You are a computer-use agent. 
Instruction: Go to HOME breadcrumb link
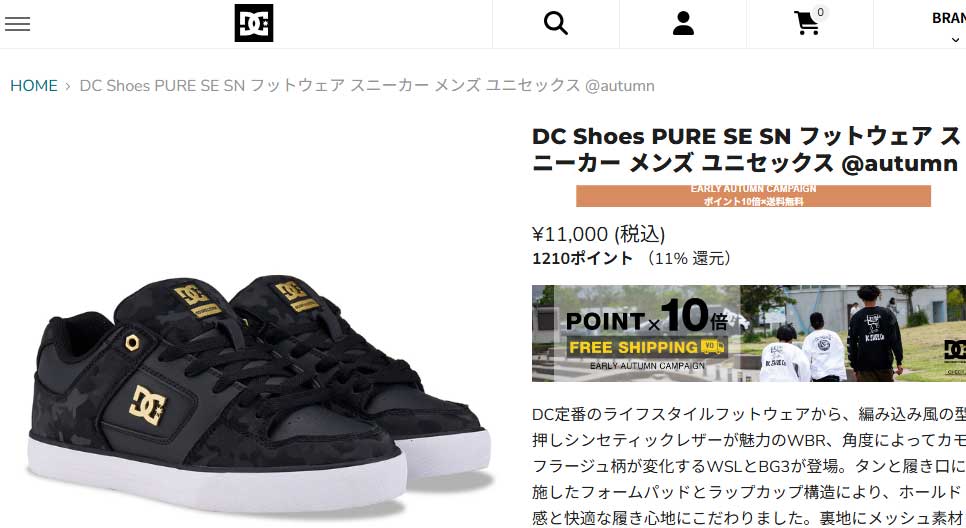coord(34,86)
